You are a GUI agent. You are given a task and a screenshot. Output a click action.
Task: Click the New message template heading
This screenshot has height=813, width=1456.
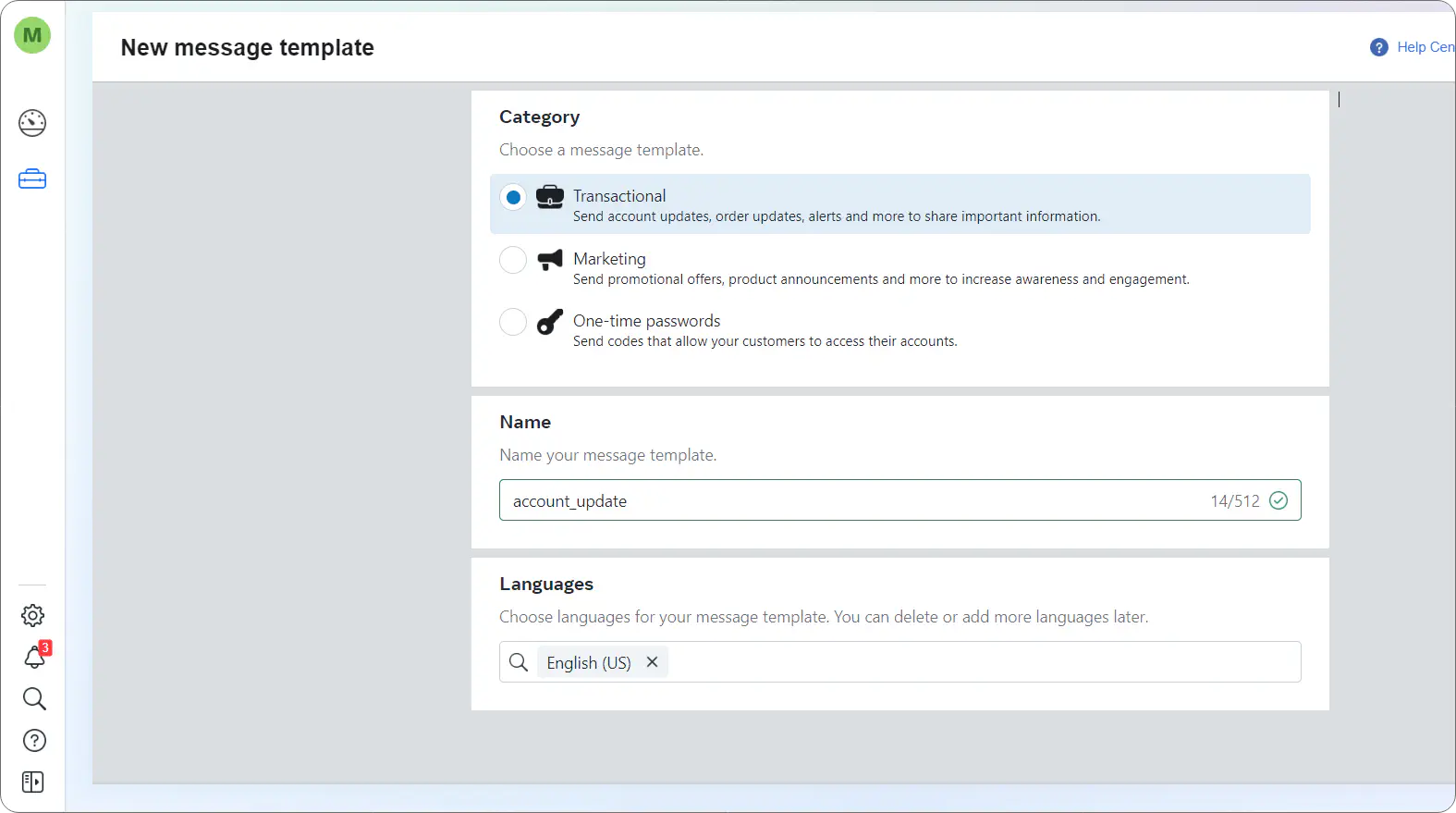[x=248, y=47]
